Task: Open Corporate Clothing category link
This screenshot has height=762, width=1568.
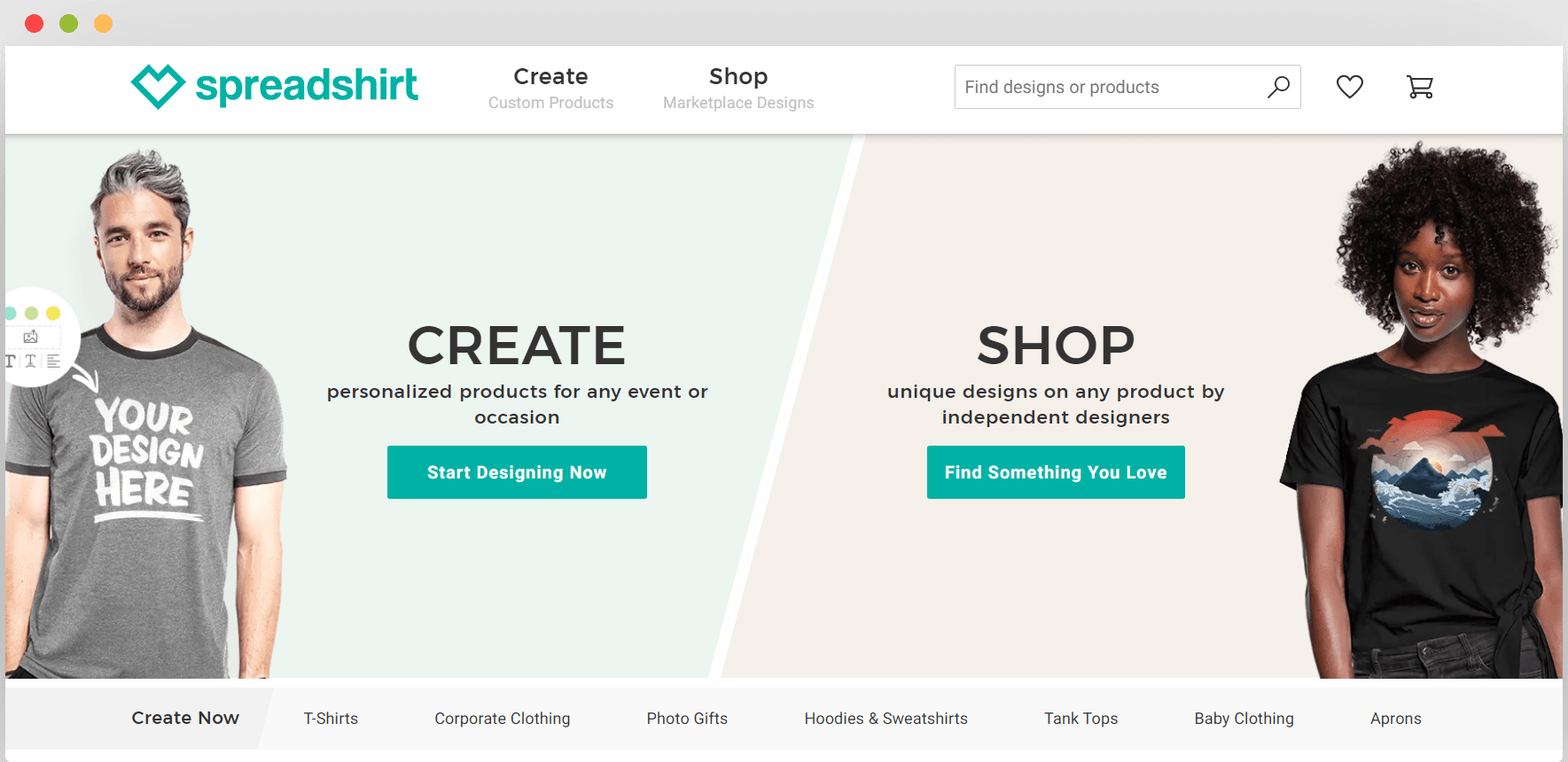Action: (x=503, y=719)
